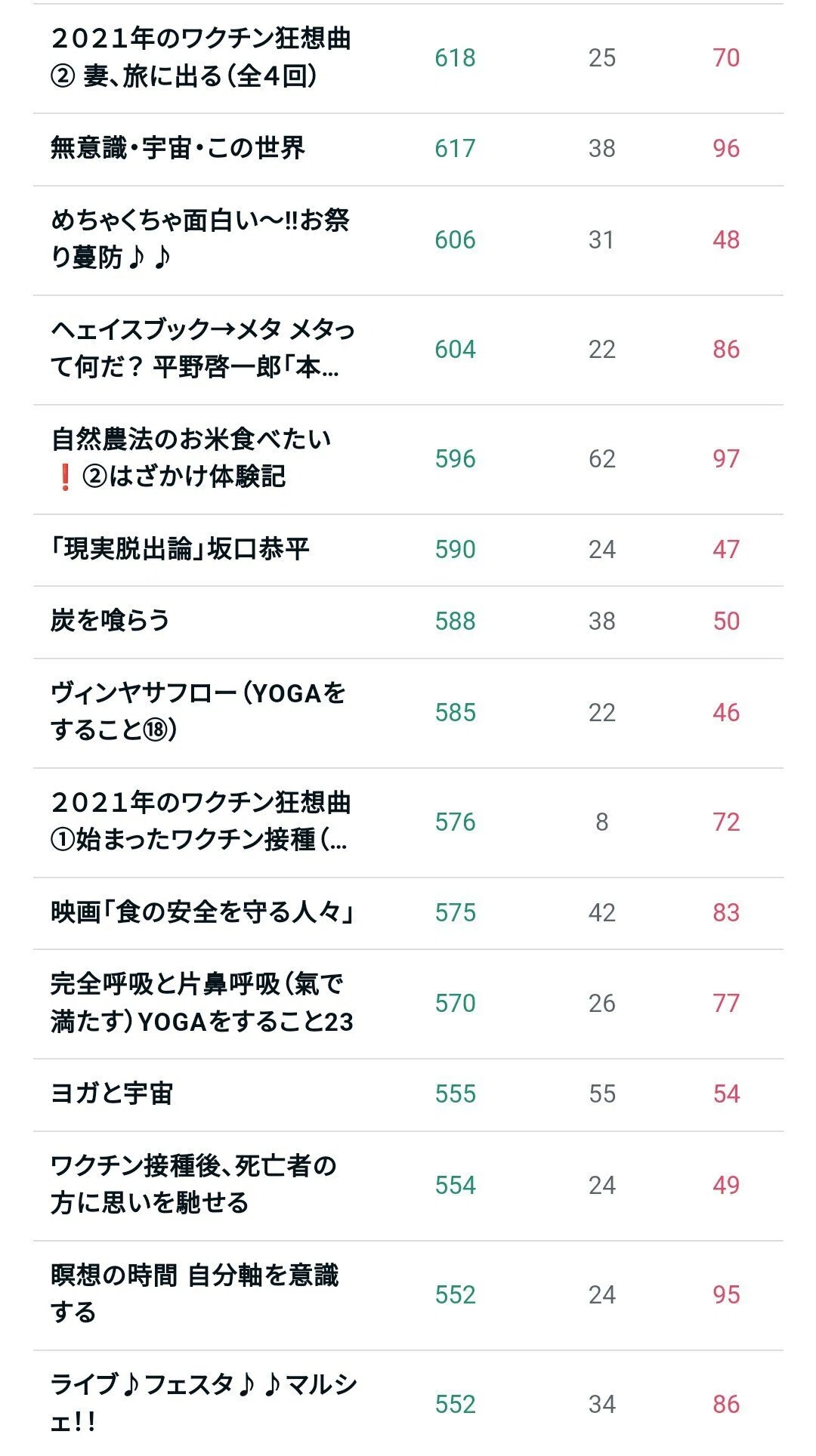Open article "無意識・宇宙・この世界"
This screenshot has width=816, height=1456.
[178, 148]
